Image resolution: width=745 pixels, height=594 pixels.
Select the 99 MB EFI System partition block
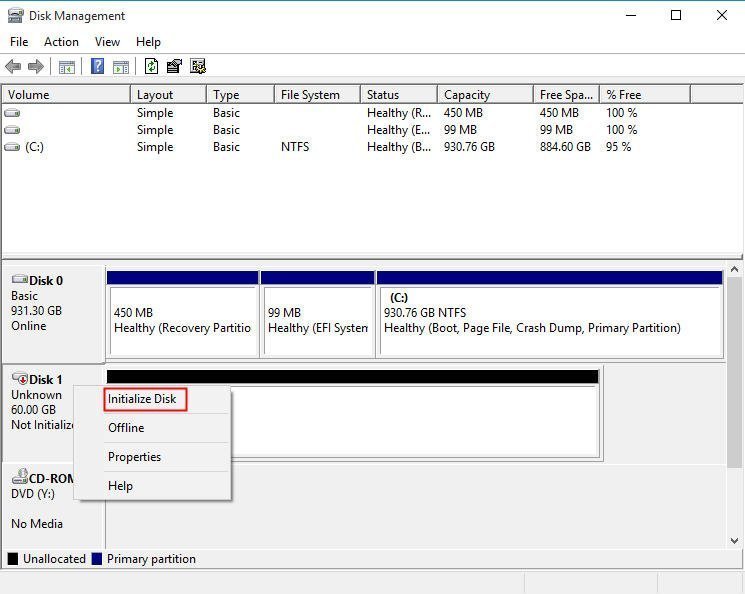[x=317, y=314]
